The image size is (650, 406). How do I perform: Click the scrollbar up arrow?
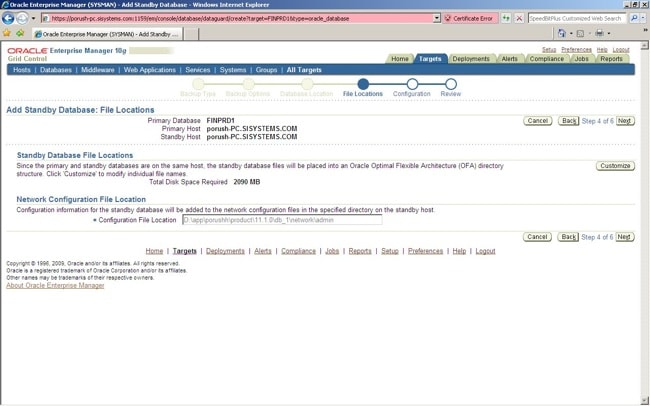click(x=645, y=45)
